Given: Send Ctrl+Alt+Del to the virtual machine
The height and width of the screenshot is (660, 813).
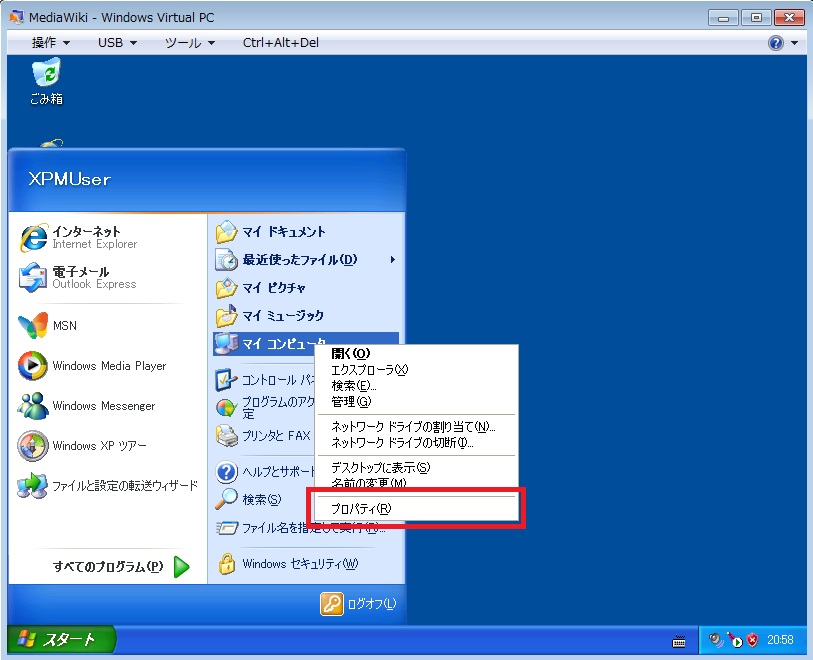Looking at the screenshot, I should pos(281,43).
